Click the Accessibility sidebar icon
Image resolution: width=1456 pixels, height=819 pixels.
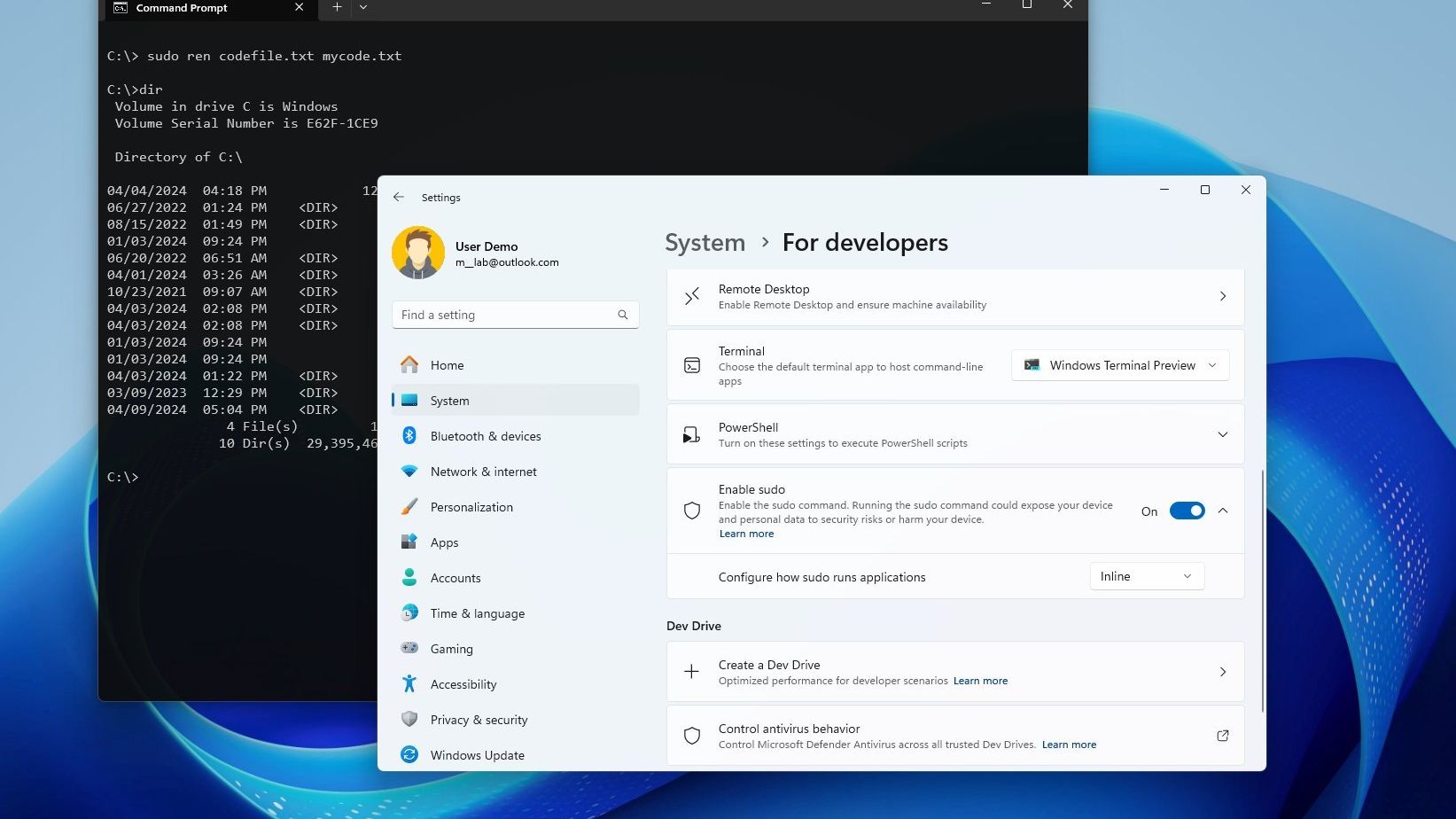click(409, 684)
